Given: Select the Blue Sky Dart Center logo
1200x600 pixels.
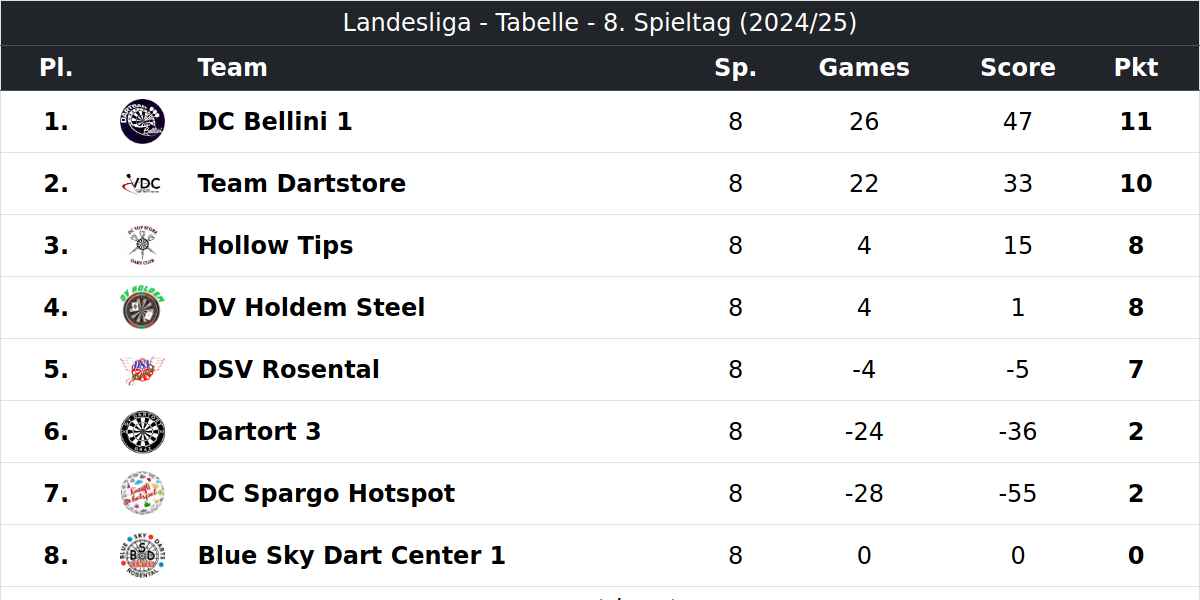Looking at the screenshot, I should click(142, 556).
